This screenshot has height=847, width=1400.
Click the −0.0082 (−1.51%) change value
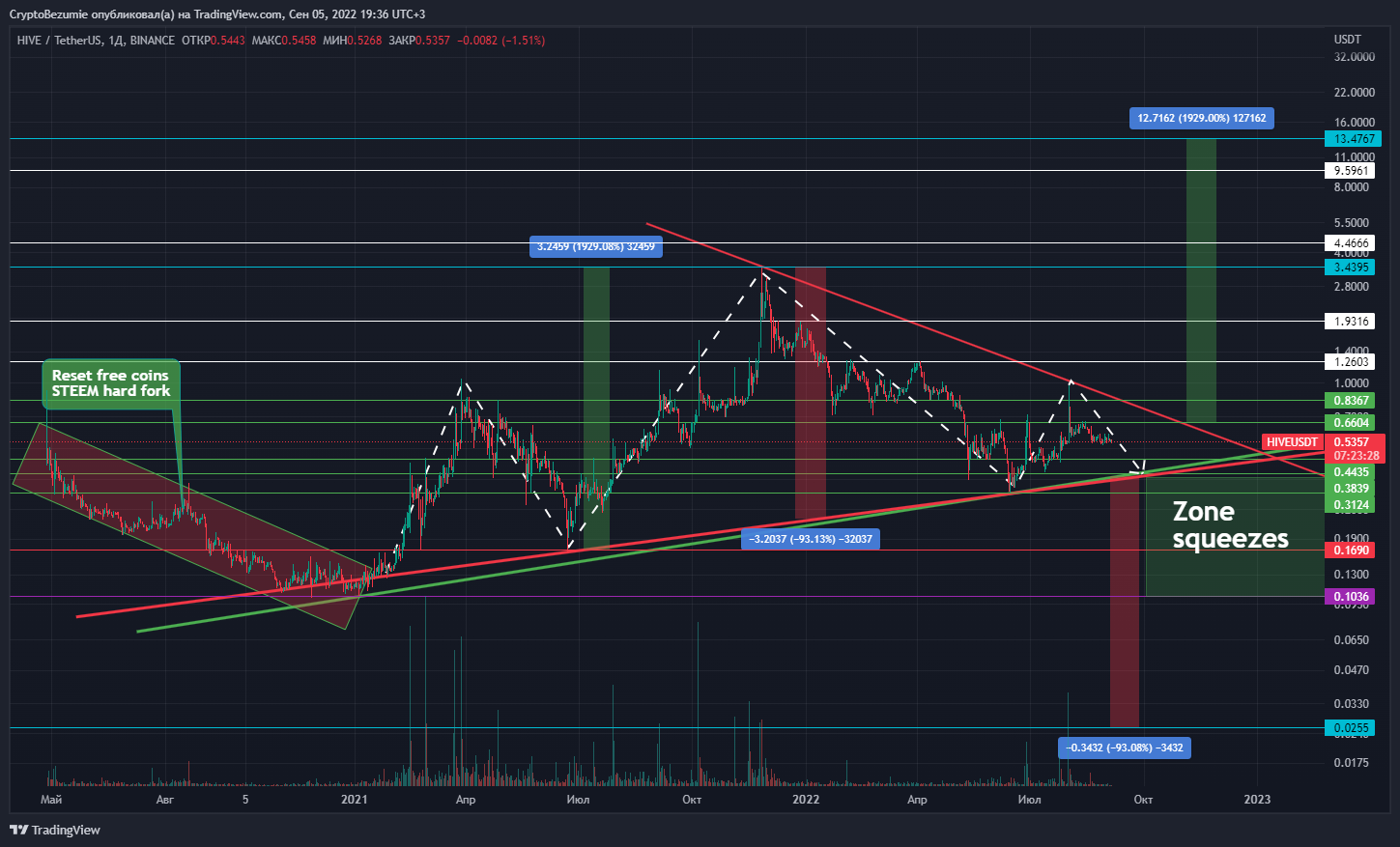(x=500, y=41)
